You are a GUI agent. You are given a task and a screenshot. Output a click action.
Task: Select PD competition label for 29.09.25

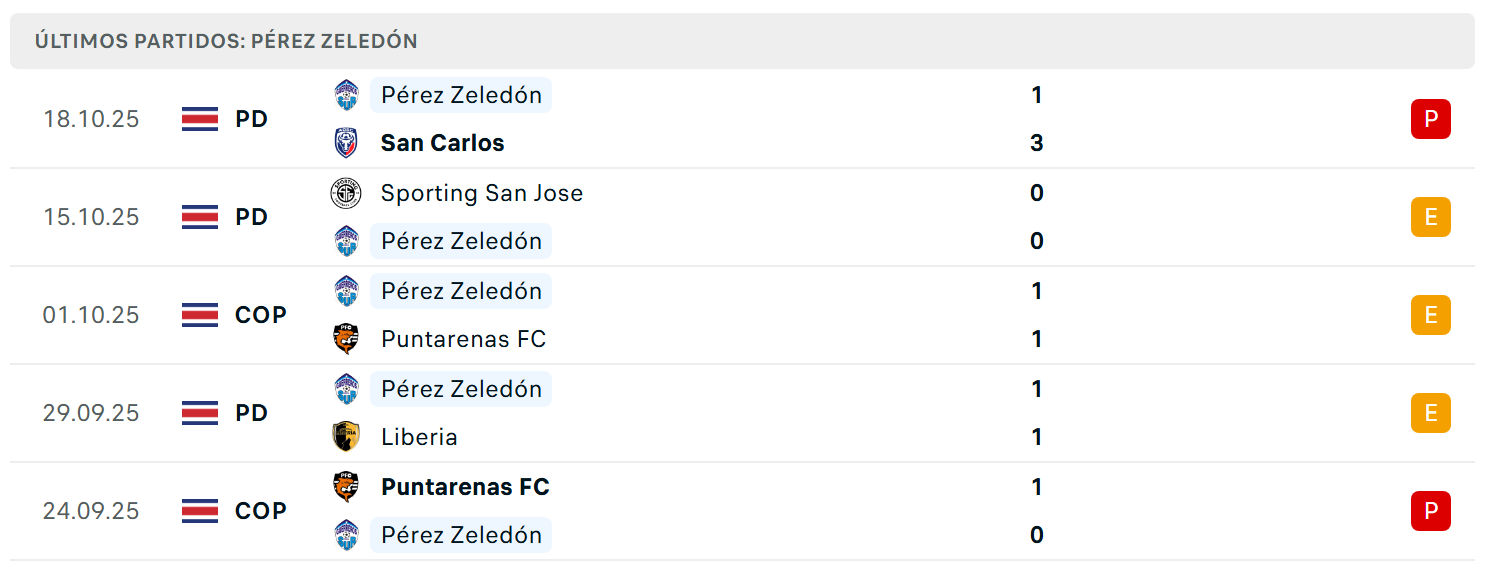[x=252, y=413]
